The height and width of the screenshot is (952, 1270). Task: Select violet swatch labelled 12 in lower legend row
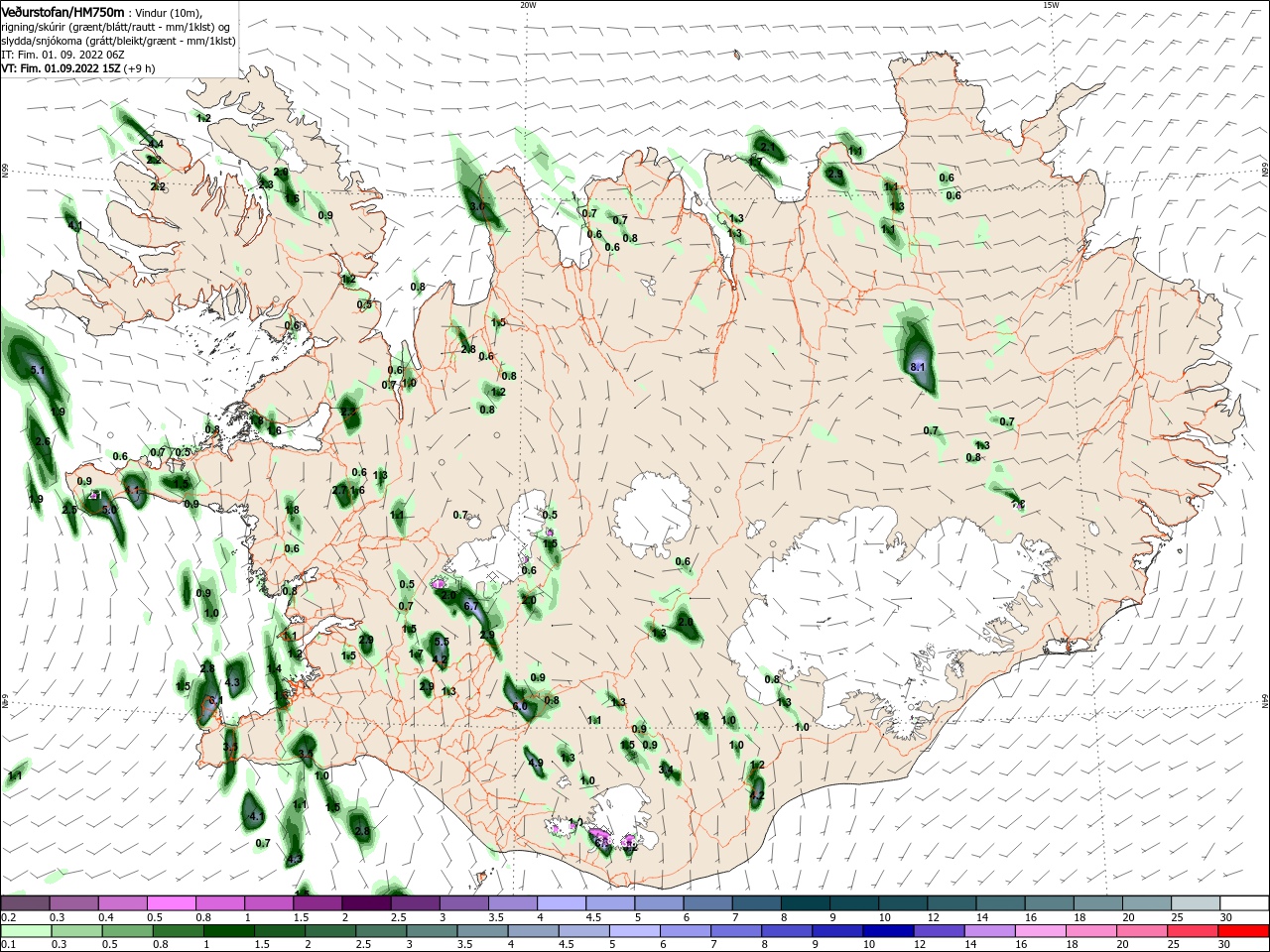click(939, 931)
